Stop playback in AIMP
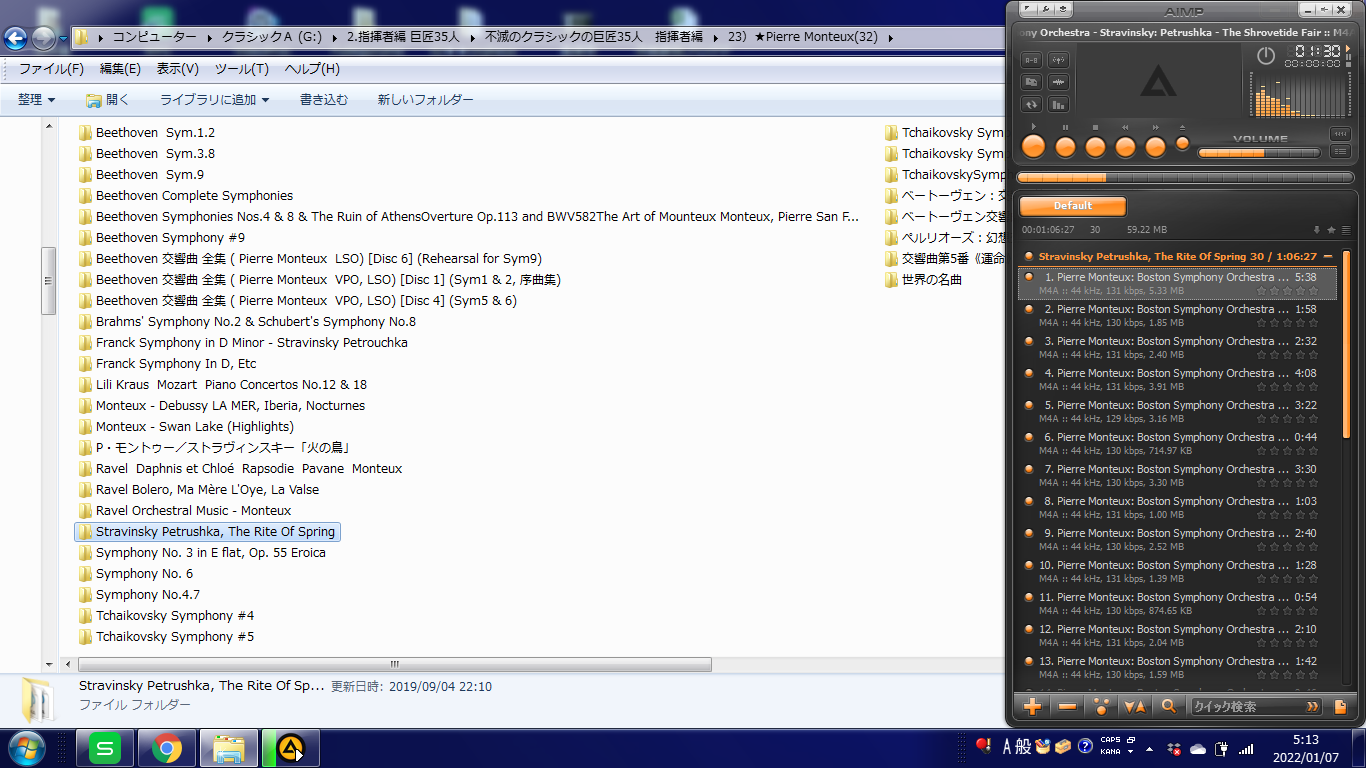This screenshot has width=1366, height=768. coord(1095,147)
